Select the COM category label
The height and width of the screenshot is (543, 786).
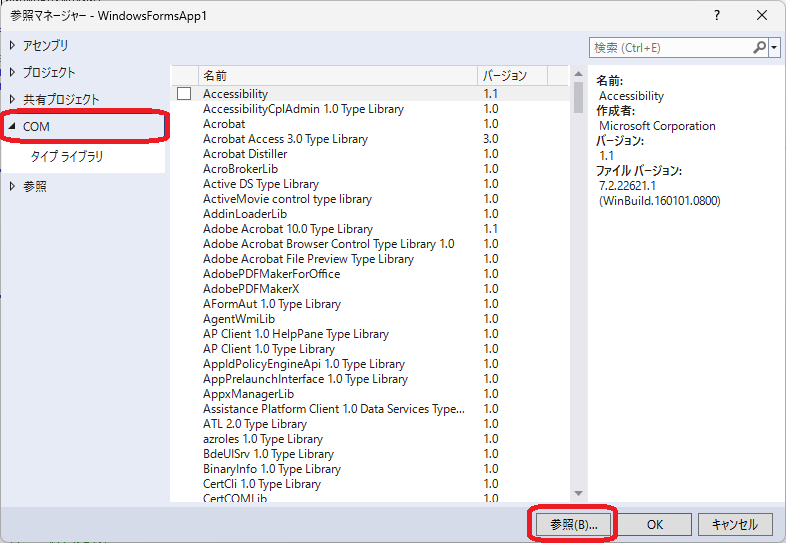tap(36, 126)
